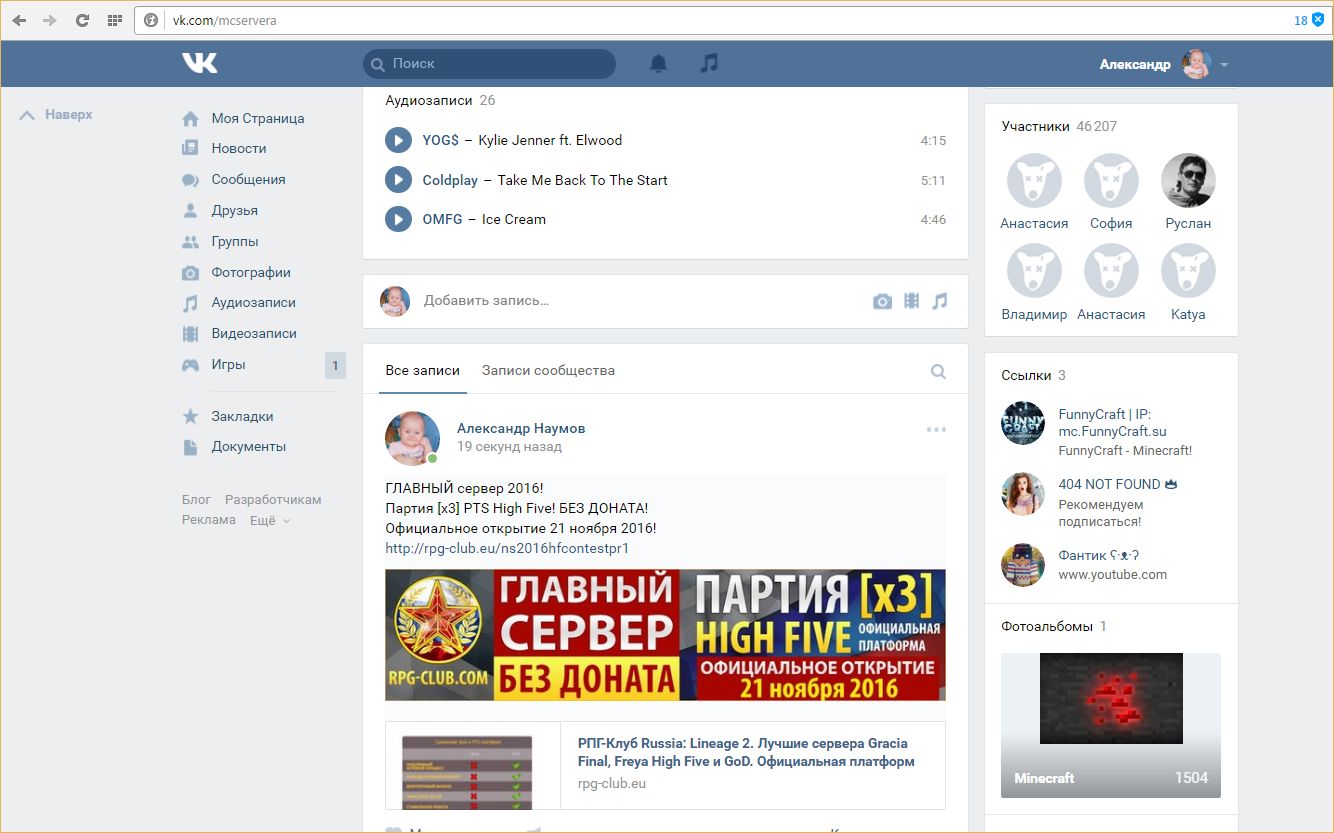Viewport: 1334px width, 833px height.
Task: Open Фантик link
Action: tap(1099, 555)
